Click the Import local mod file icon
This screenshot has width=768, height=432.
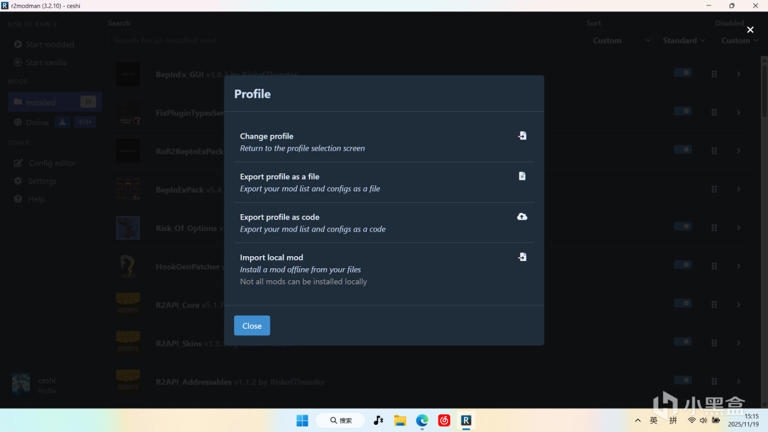click(x=522, y=257)
